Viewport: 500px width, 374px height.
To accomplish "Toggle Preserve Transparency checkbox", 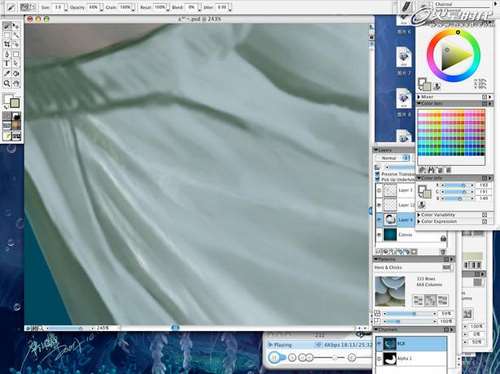I will click(x=378, y=174).
